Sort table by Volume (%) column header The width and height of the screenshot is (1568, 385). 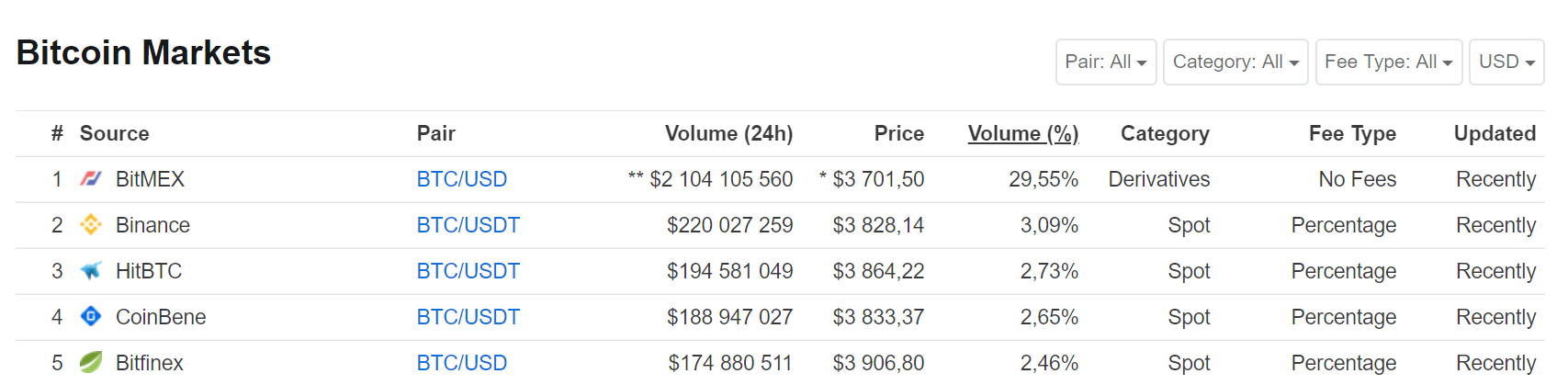tap(1023, 133)
